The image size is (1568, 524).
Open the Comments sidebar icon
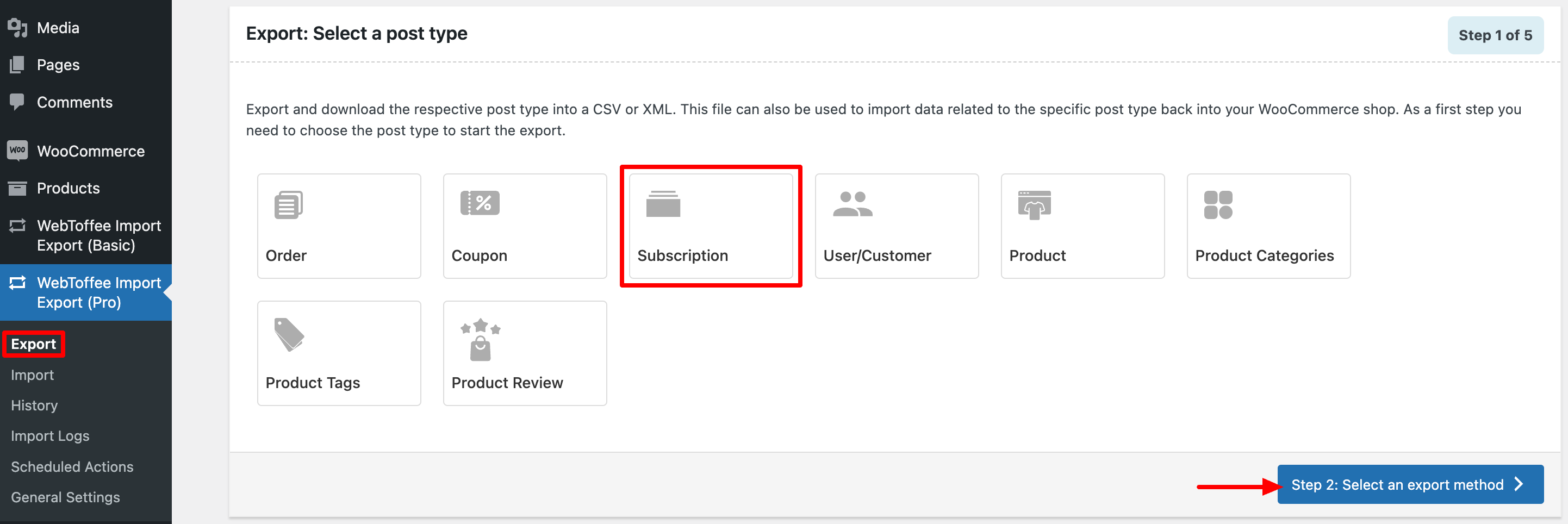pyautogui.click(x=75, y=102)
